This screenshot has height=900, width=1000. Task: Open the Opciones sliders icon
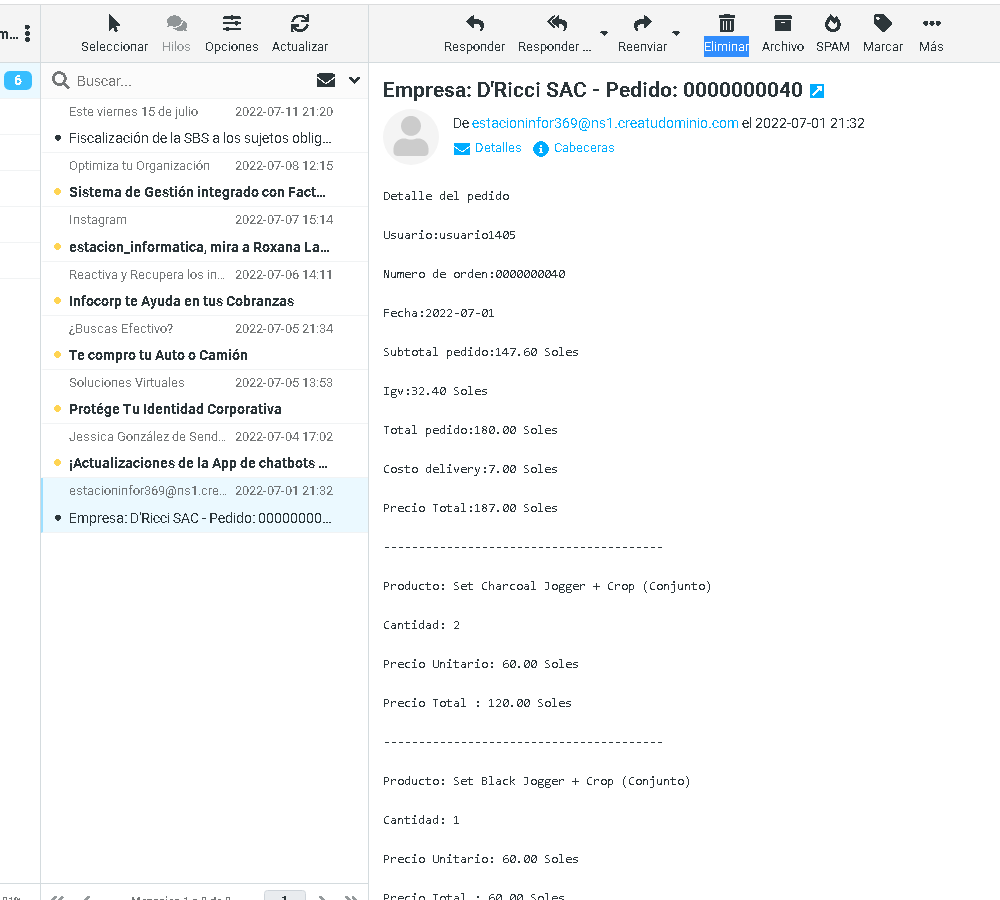point(232,24)
